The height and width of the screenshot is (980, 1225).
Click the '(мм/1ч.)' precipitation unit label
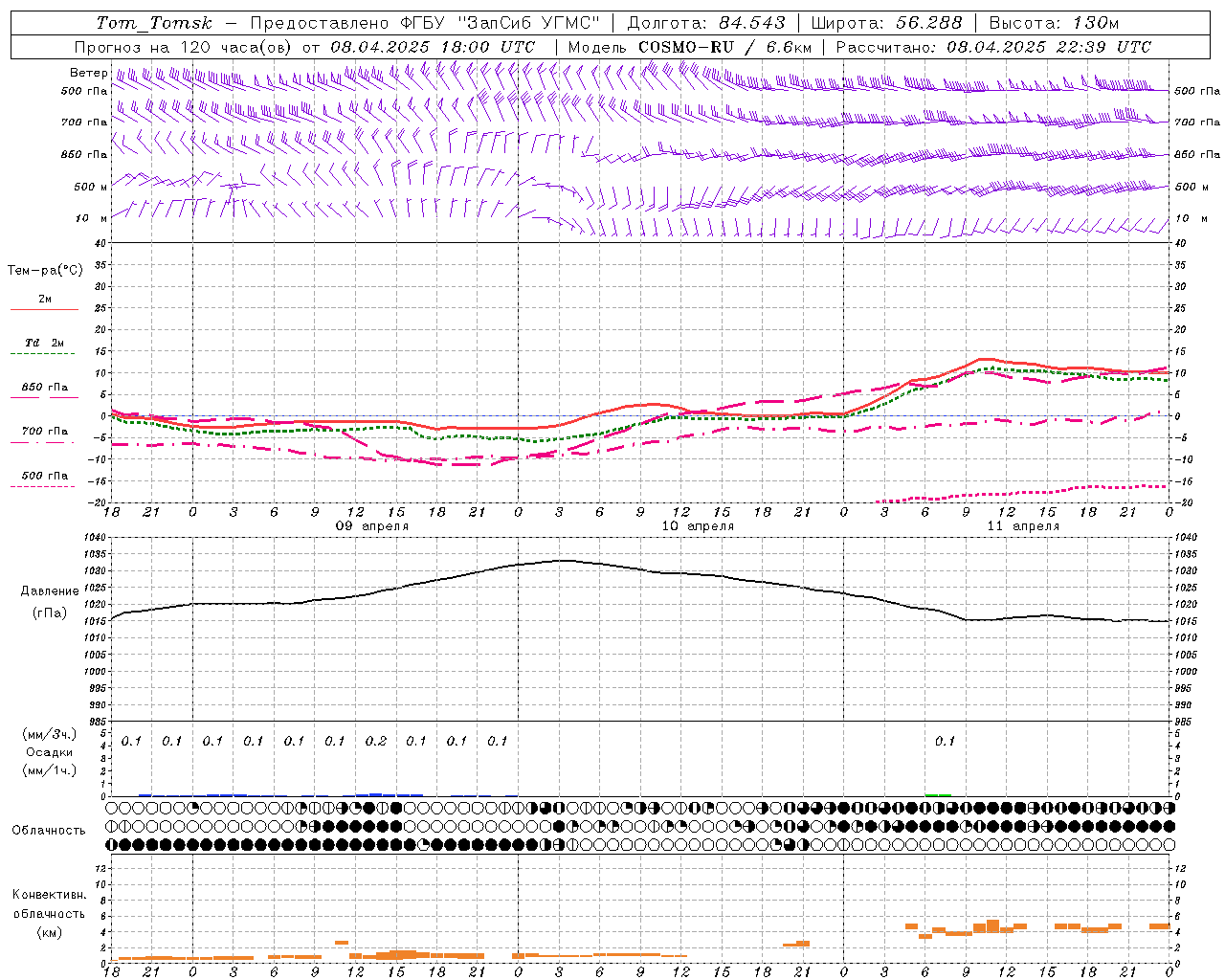pyautogui.click(x=50, y=770)
